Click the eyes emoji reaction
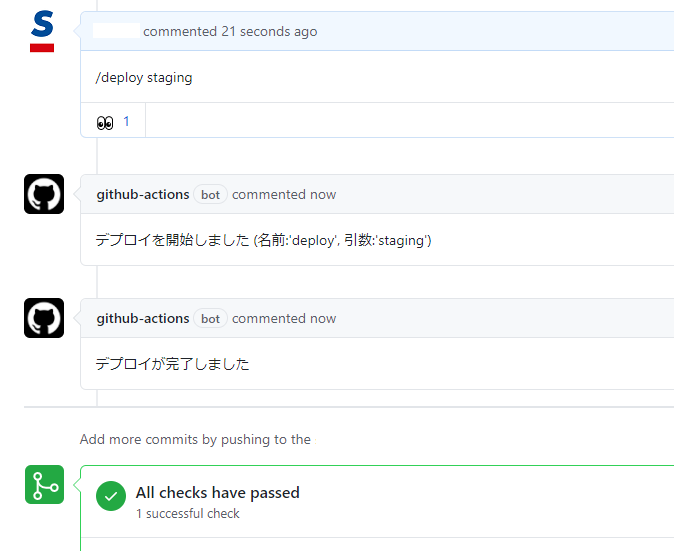 [x=105, y=123]
